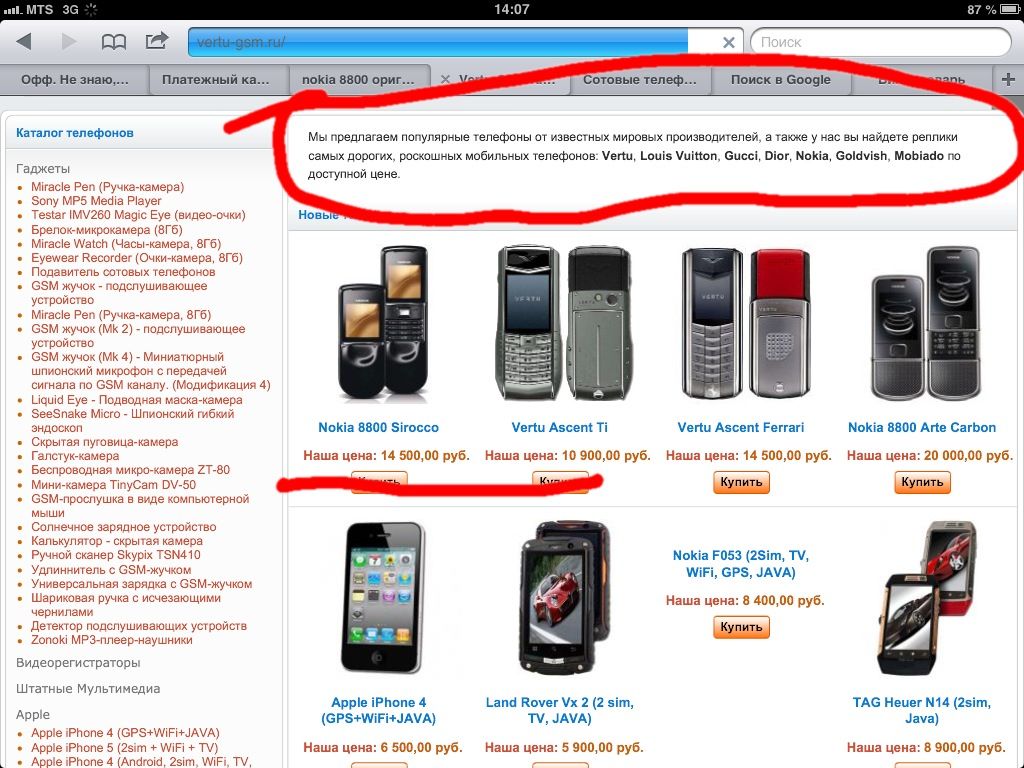Click Купить under Nokia 8800 Arte Carbon

tap(922, 482)
